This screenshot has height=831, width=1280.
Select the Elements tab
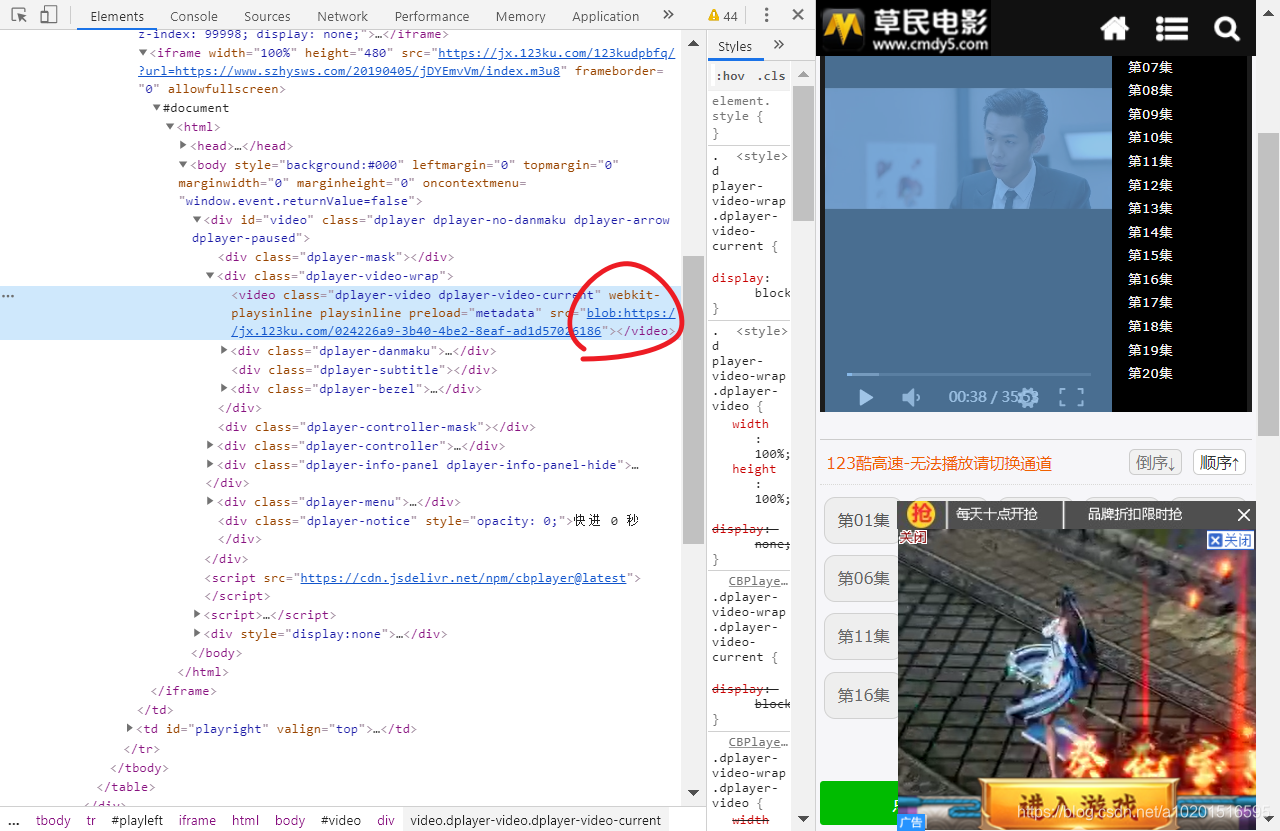(117, 16)
